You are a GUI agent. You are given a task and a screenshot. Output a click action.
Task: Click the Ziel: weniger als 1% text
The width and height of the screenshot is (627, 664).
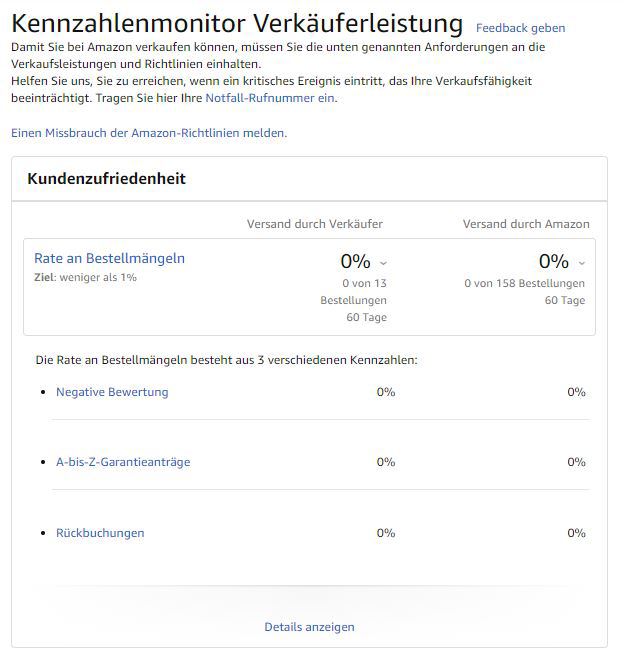point(85,277)
